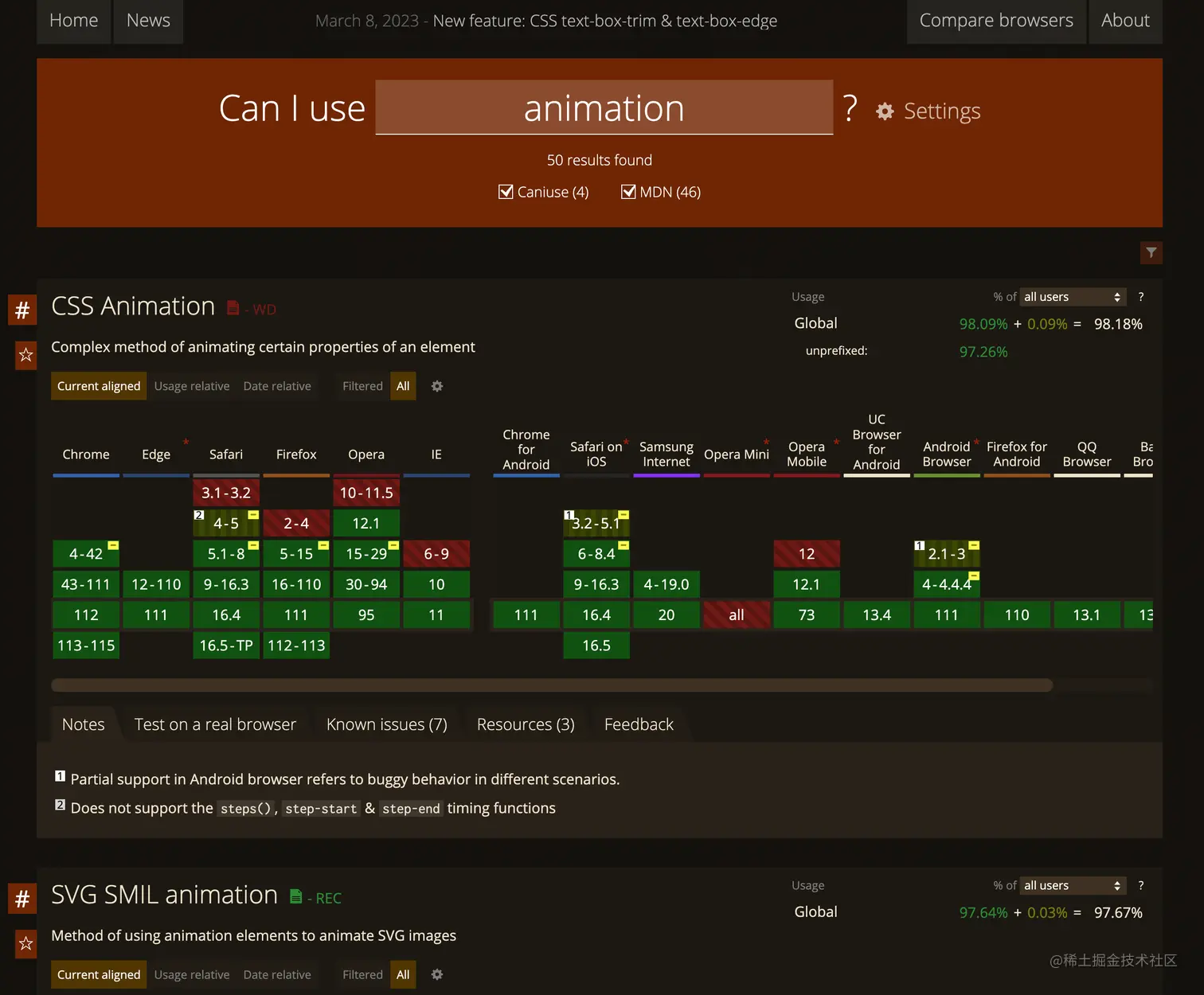Open Resources (3) tab
The image size is (1204, 995).
(526, 724)
